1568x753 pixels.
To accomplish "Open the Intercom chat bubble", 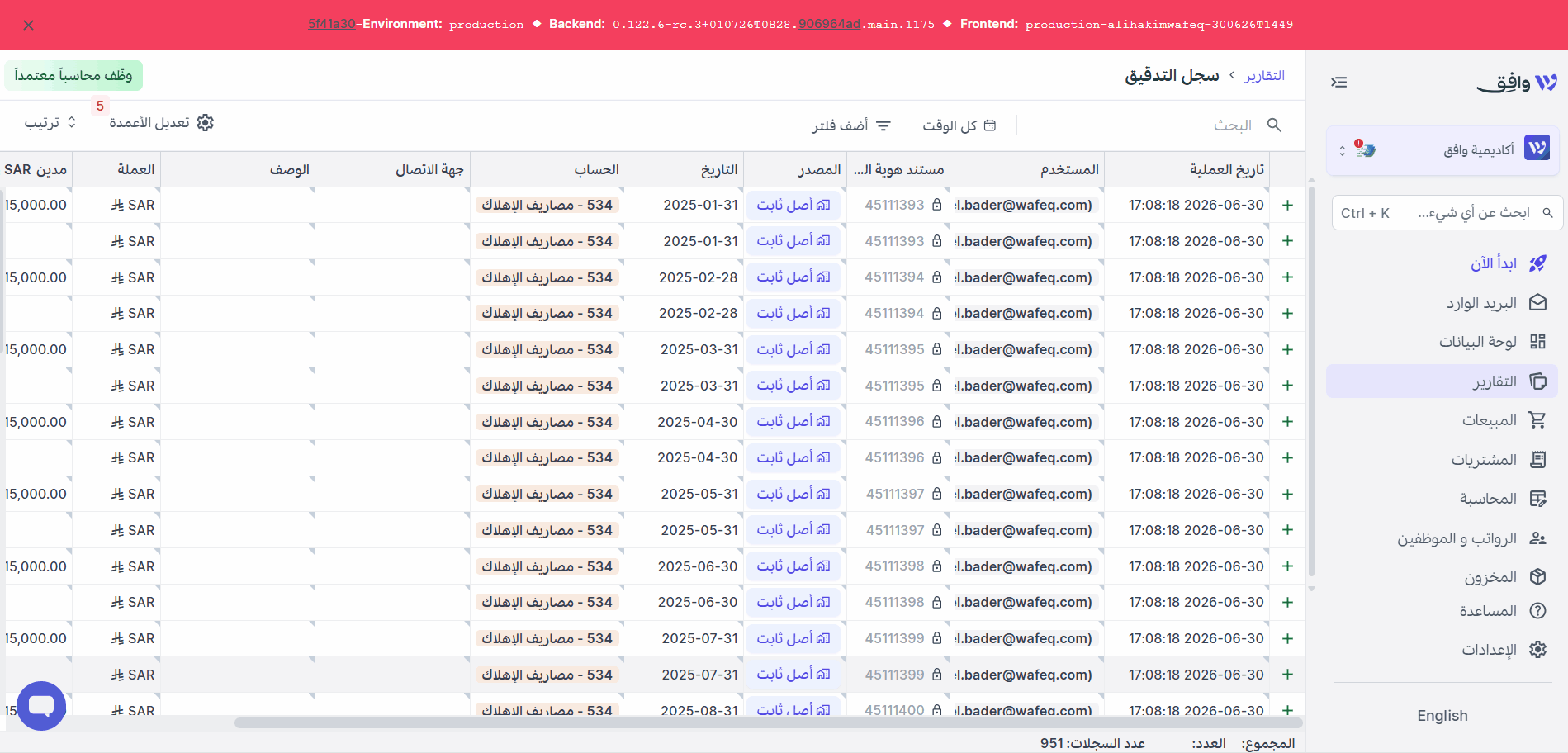I will tap(41, 706).
